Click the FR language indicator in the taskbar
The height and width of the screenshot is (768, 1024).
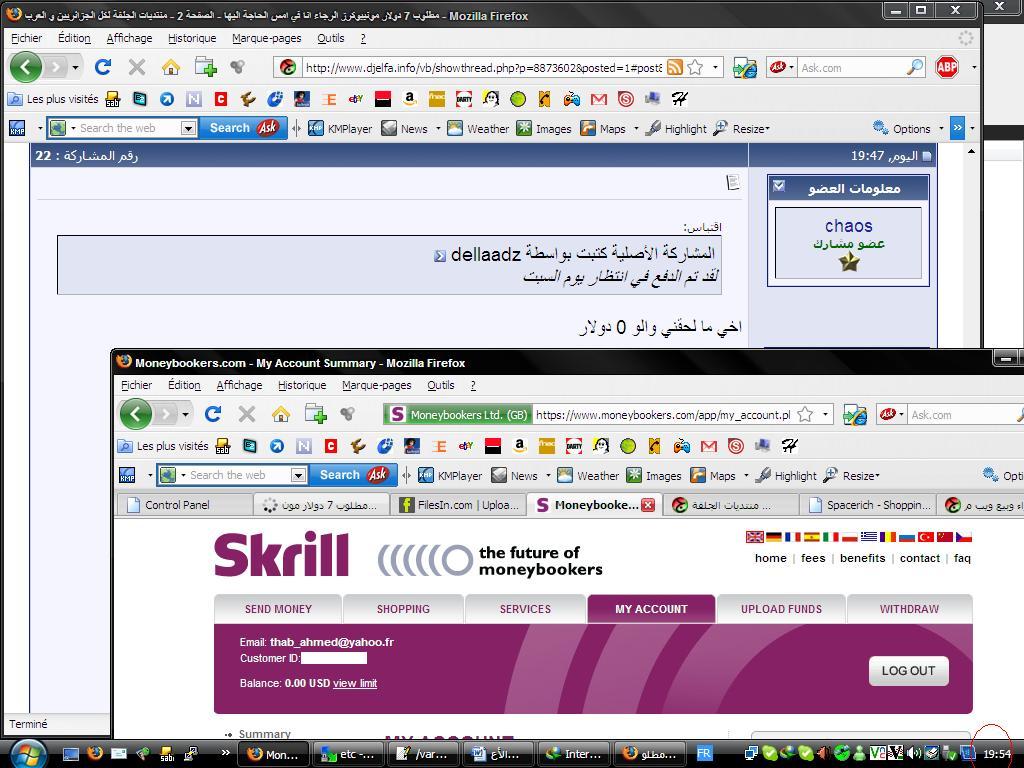[x=704, y=753]
